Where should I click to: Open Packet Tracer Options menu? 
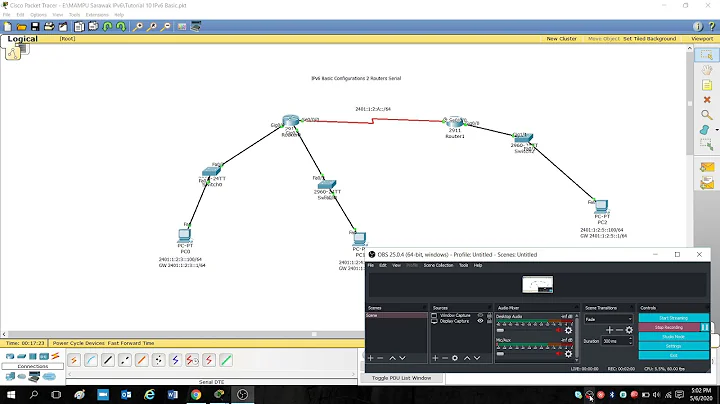pos(39,15)
